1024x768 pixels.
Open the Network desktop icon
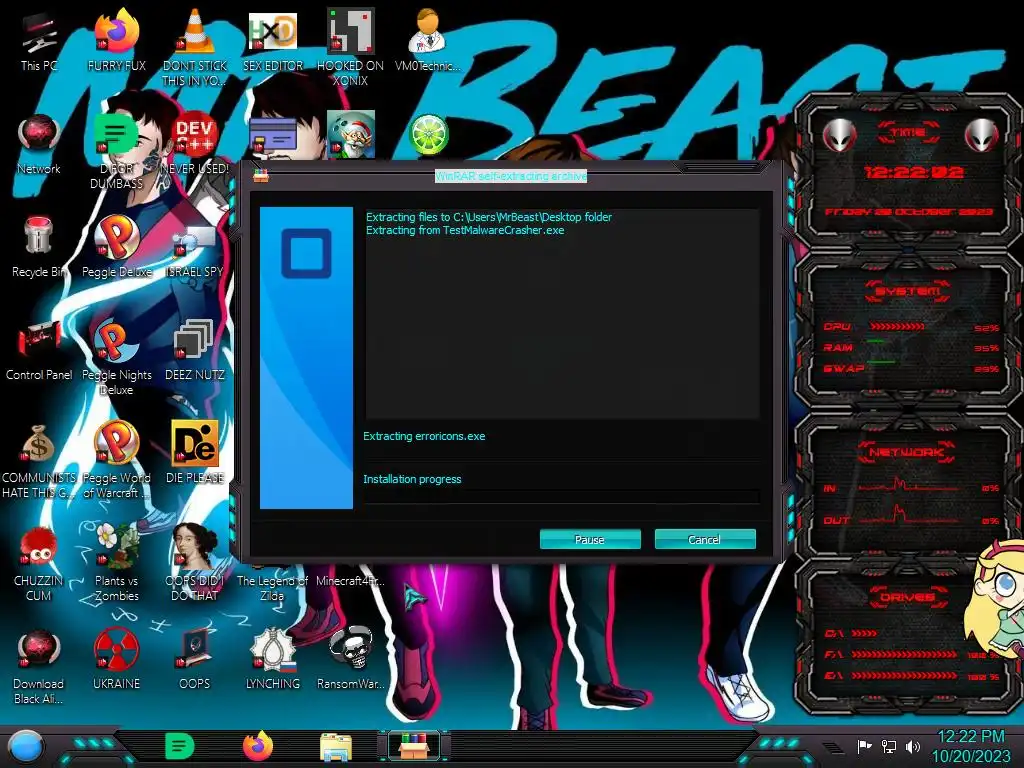coord(39,145)
